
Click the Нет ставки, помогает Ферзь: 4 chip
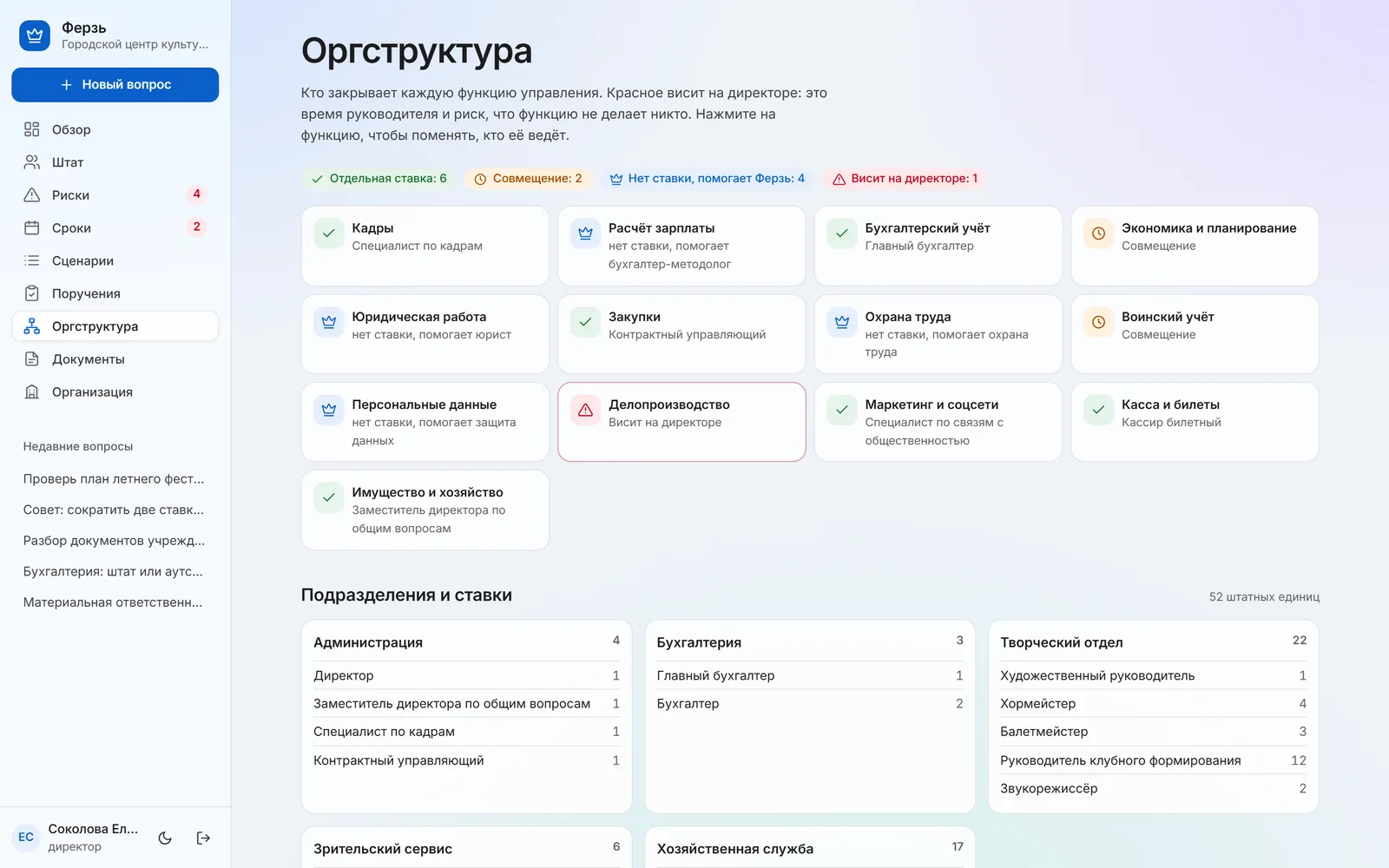tap(707, 179)
